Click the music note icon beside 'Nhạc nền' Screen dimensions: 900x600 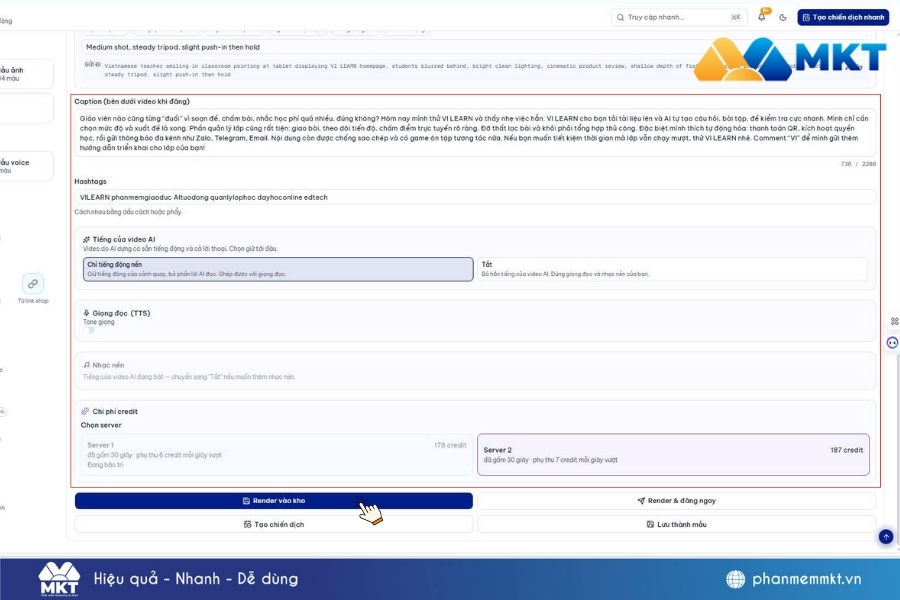click(86, 365)
